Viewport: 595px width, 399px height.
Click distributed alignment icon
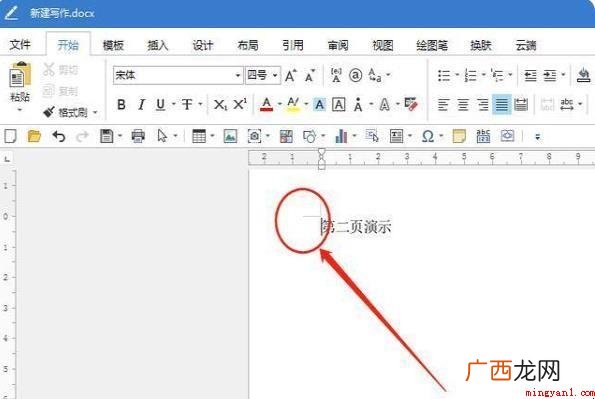(521, 104)
